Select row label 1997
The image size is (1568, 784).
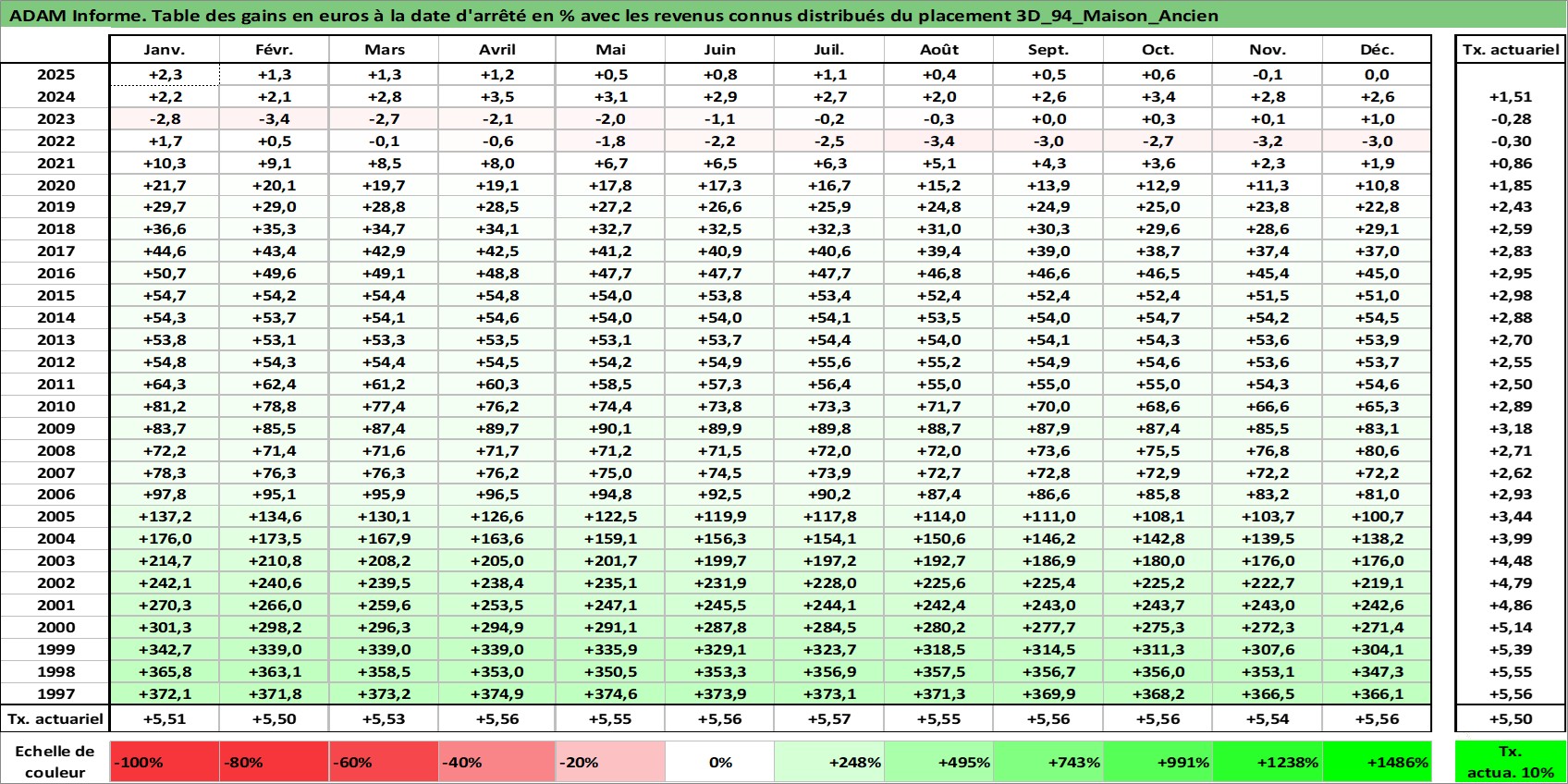click(55, 694)
